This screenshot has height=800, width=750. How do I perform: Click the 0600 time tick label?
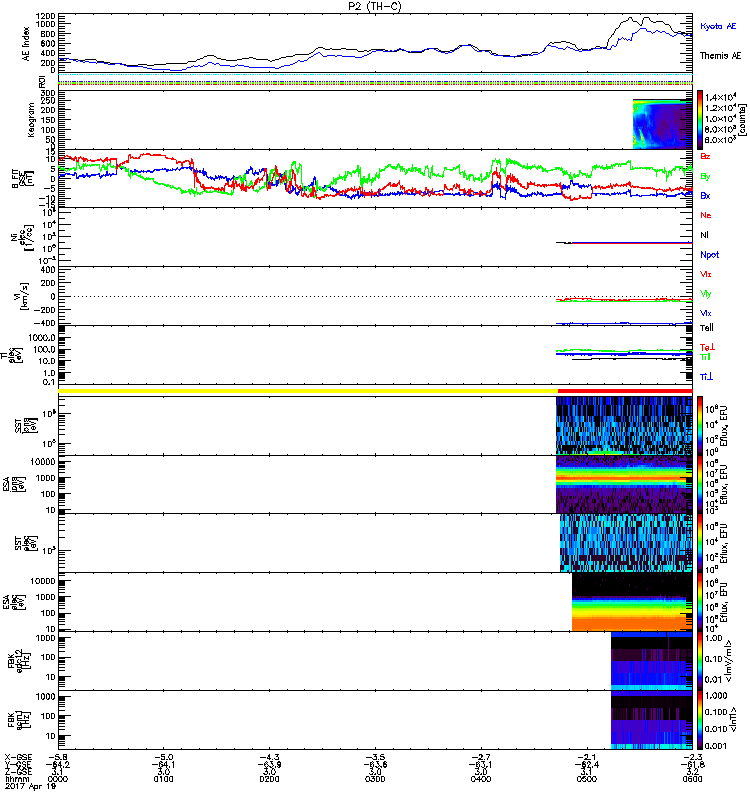tap(692, 779)
